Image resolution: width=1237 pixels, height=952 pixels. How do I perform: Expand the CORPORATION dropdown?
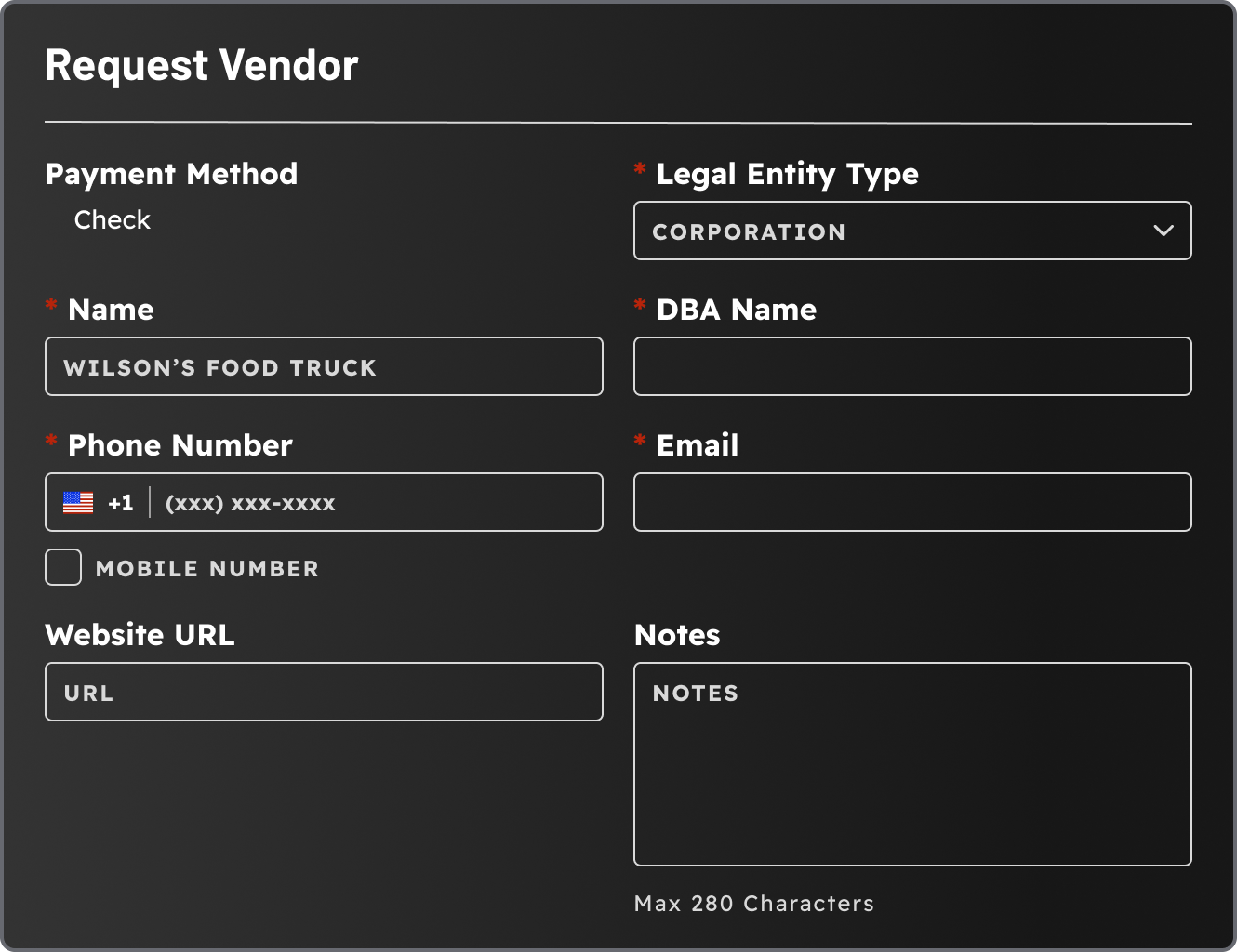(x=911, y=231)
